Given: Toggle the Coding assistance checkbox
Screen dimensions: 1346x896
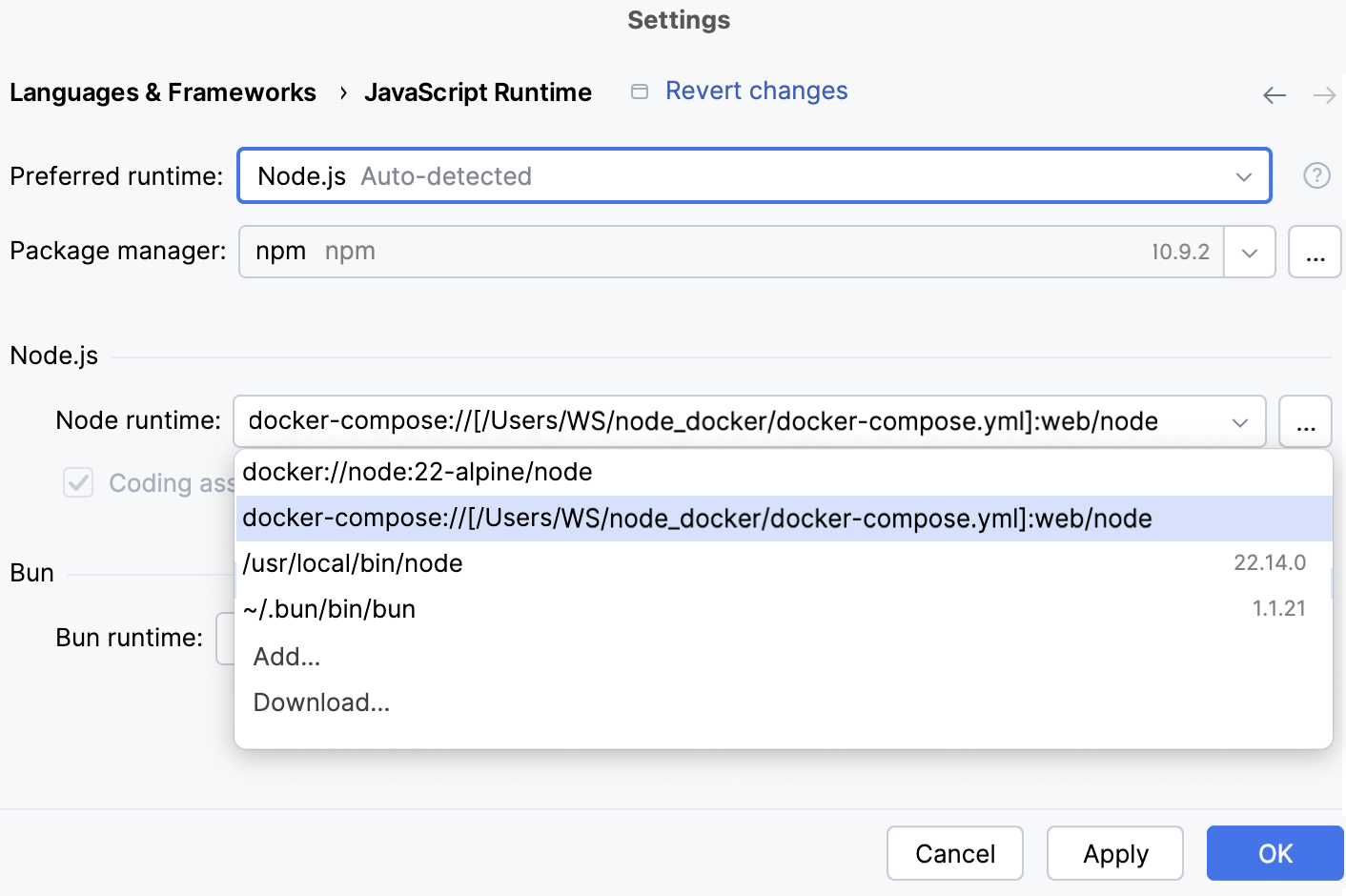Looking at the screenshot, I should pos(77,483).
